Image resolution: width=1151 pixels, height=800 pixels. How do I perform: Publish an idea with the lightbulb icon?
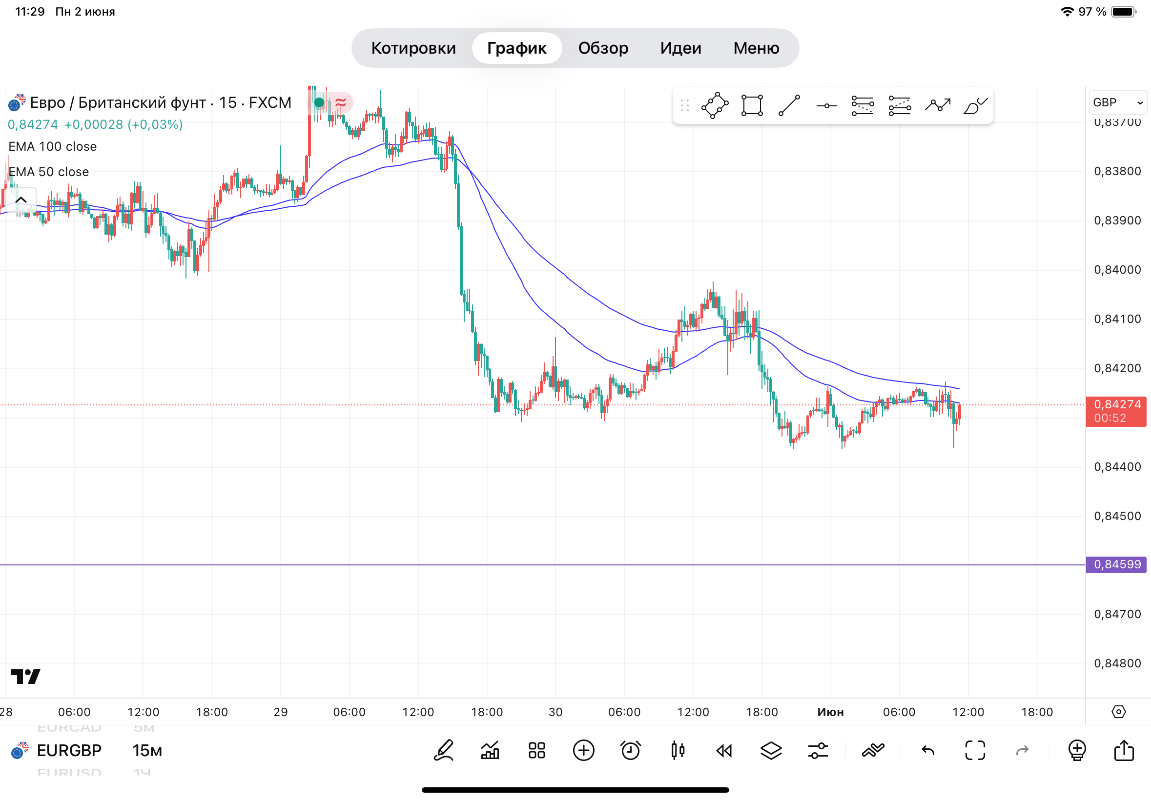1077,750
